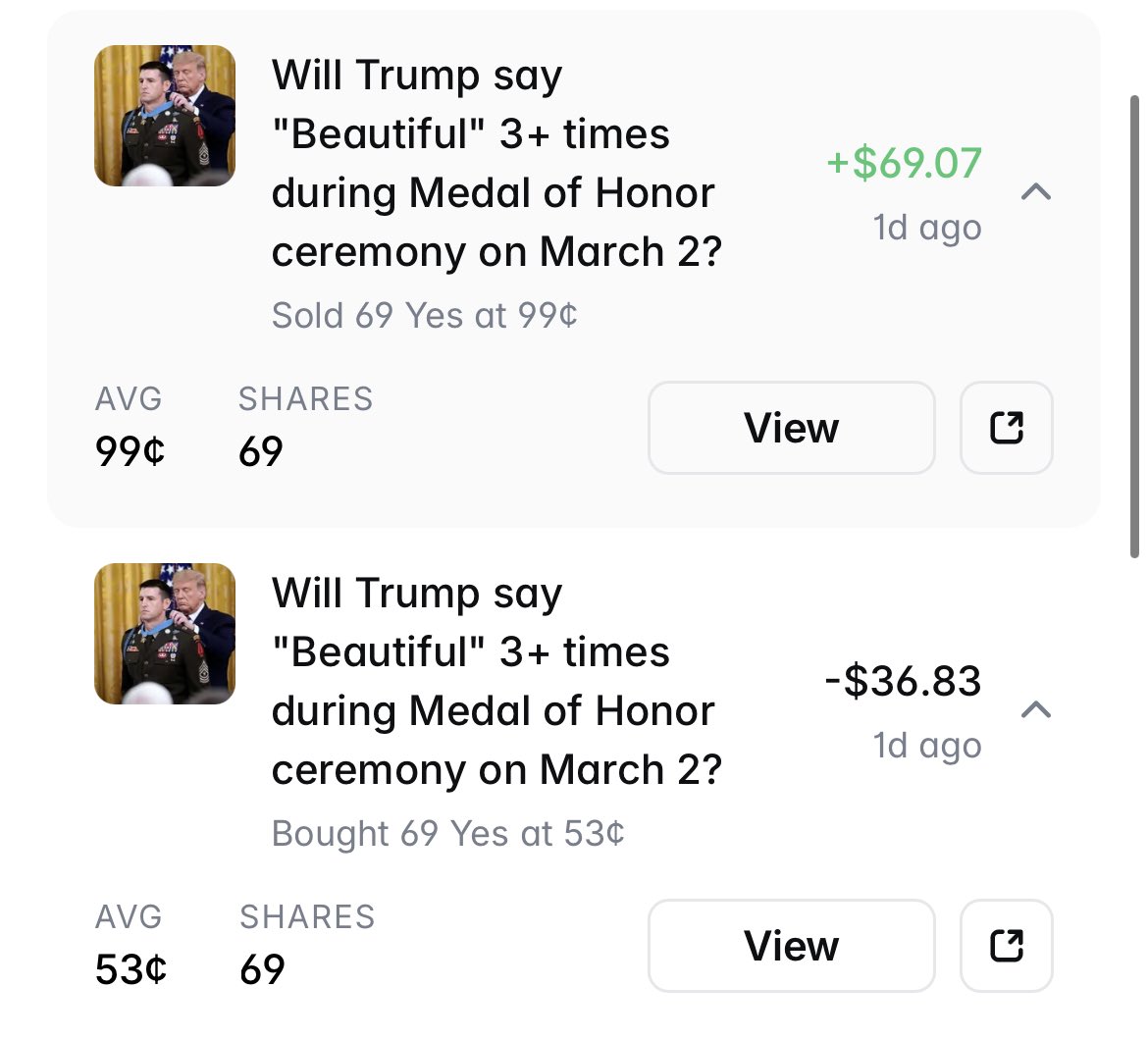Click the AVG 53¢ value
Viewport: 1148px width, 1039px height.
click(x=130, y=969)
